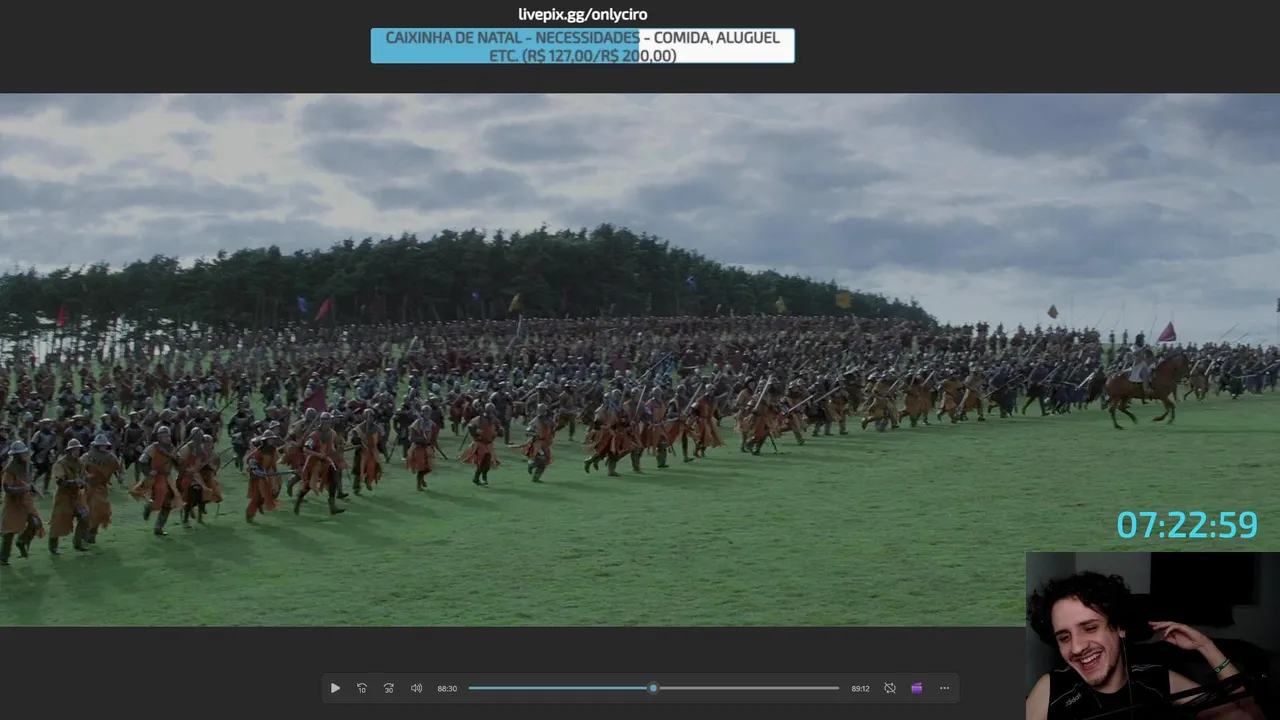Screen dimensions: 1280x720
Task: Click the livepix.gg/onlyciro link text
Action: [583, 14]
